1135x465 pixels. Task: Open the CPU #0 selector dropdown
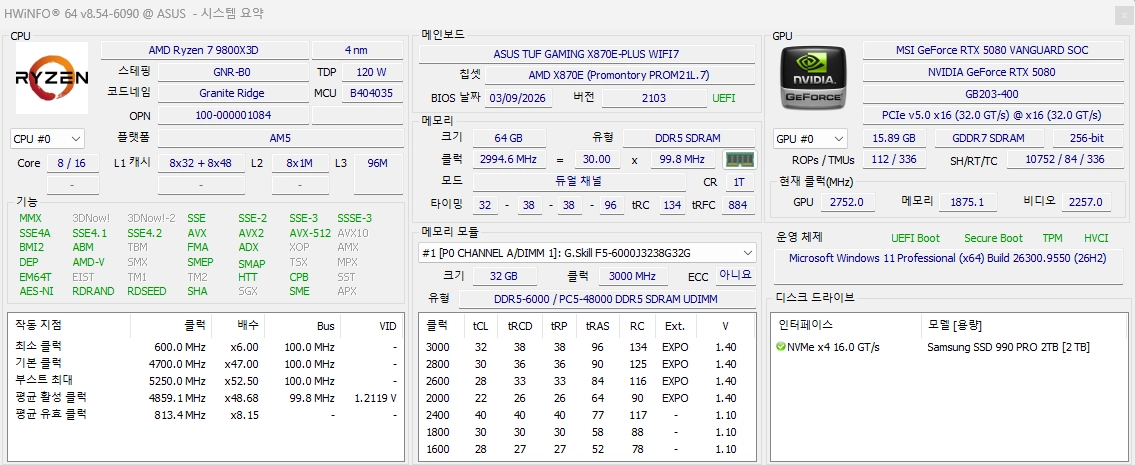(47, 138)
